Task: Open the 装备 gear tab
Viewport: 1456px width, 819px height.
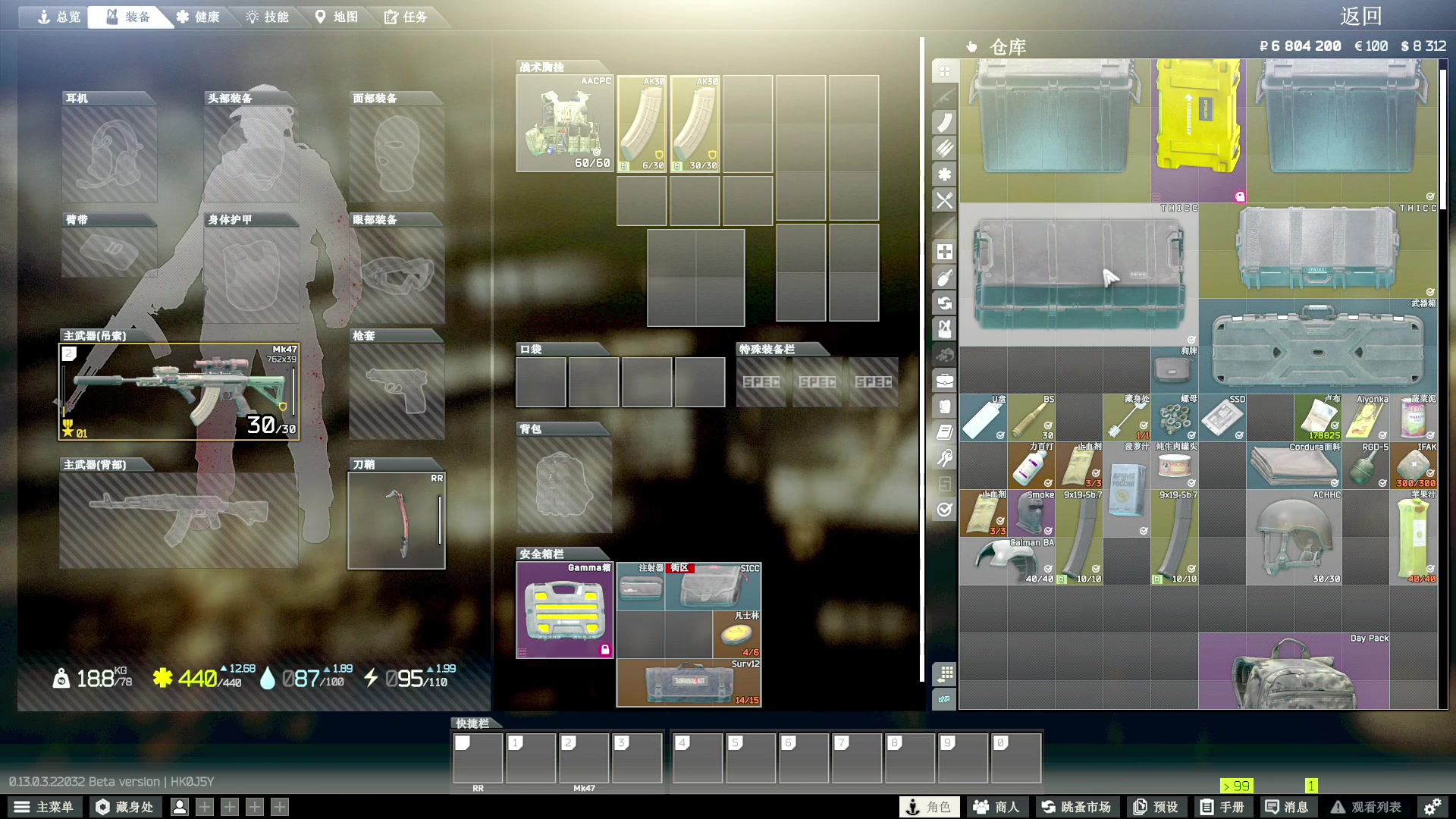Action: 128,17
